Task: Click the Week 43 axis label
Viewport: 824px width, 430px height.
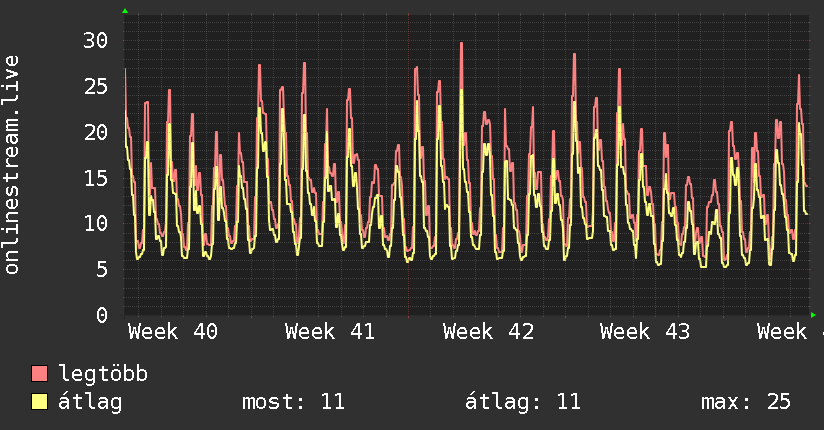Action: coord(645,332)
